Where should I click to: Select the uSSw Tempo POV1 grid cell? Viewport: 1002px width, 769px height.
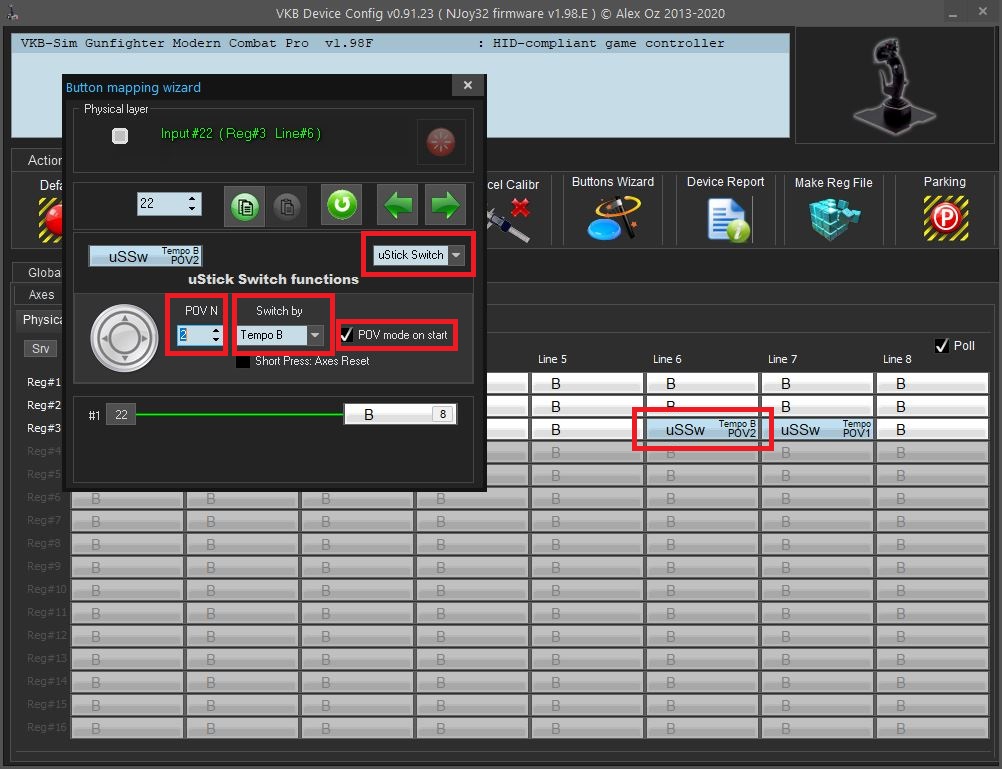coord(817,430)
